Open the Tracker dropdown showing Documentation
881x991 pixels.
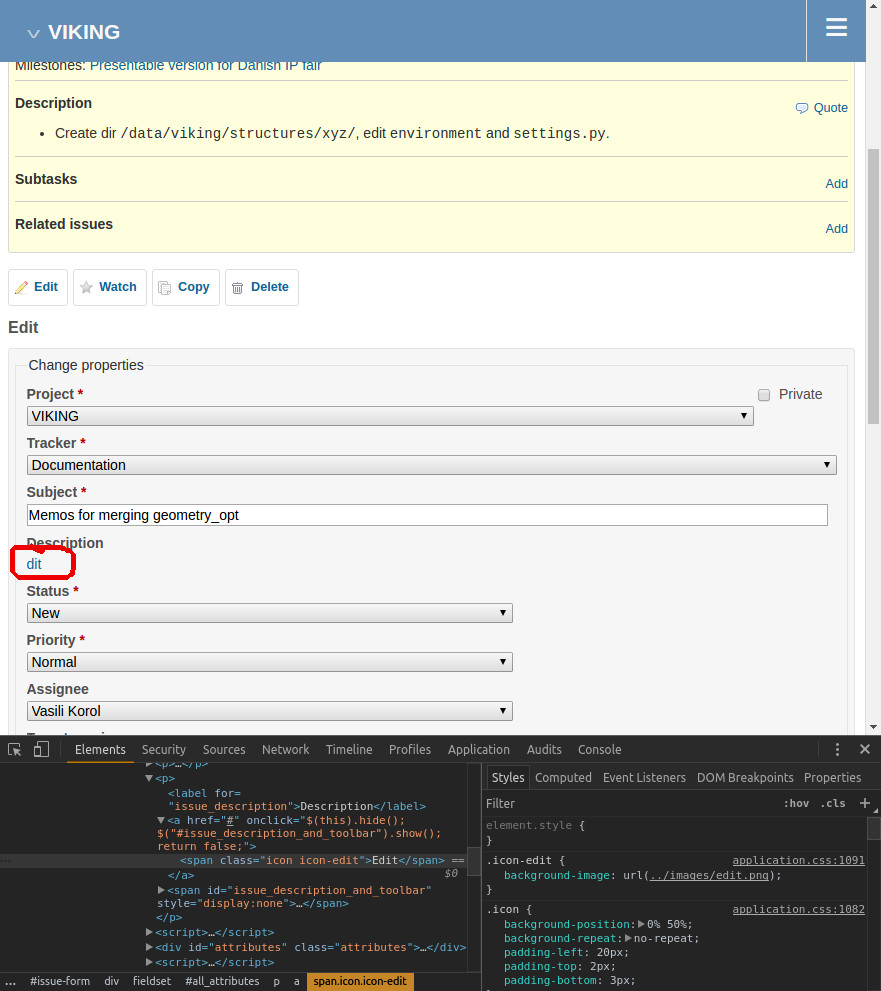[432, 465]
